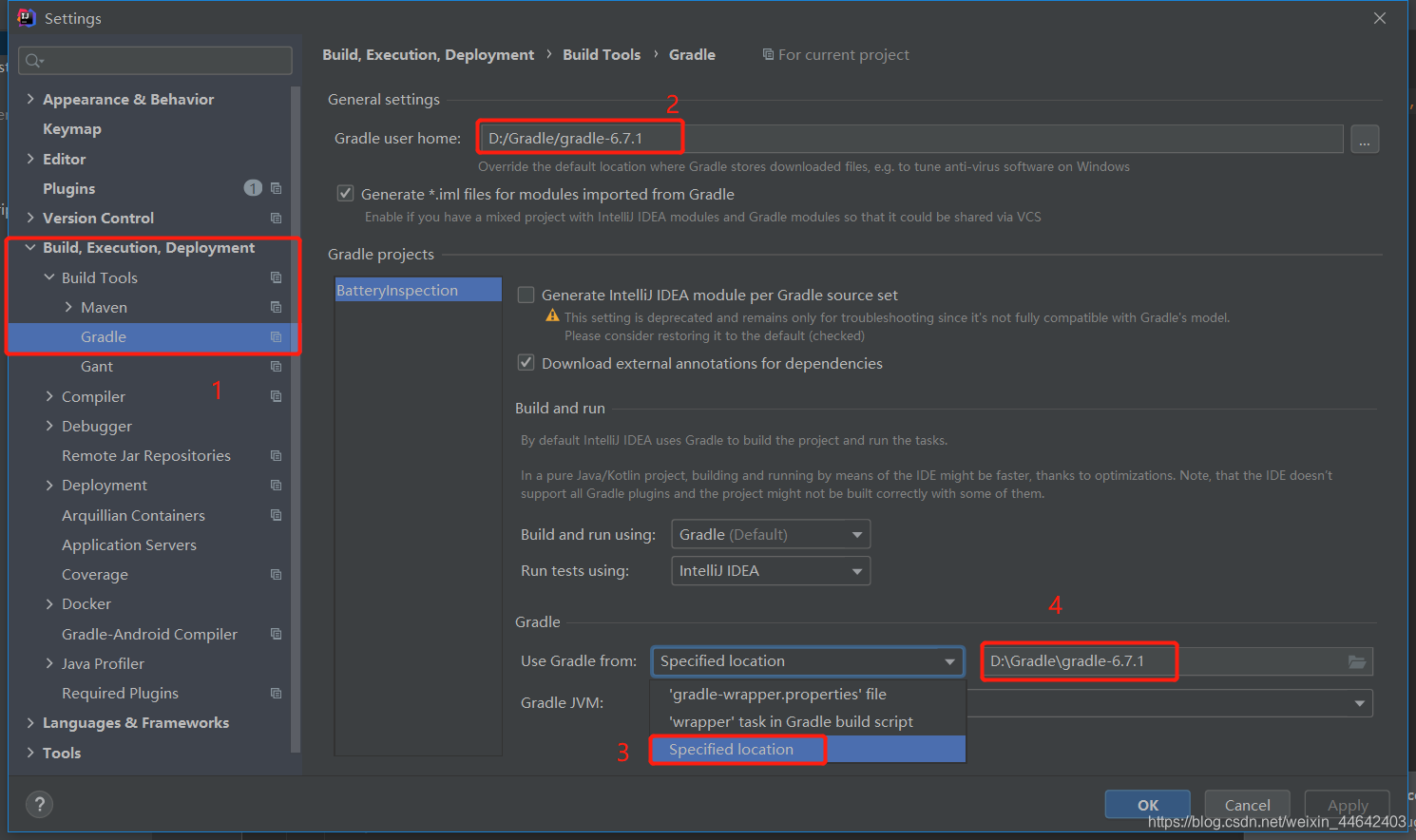The image size is (1416, 840).
Task: Click the project-level icon beside Gradle row
Action: [x=276, y=336]
